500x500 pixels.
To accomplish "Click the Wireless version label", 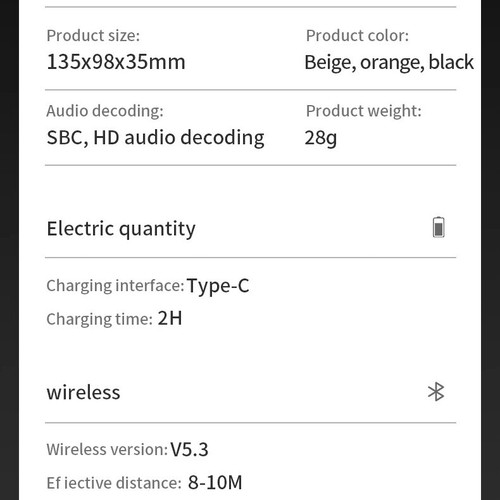I will point(107,450).
